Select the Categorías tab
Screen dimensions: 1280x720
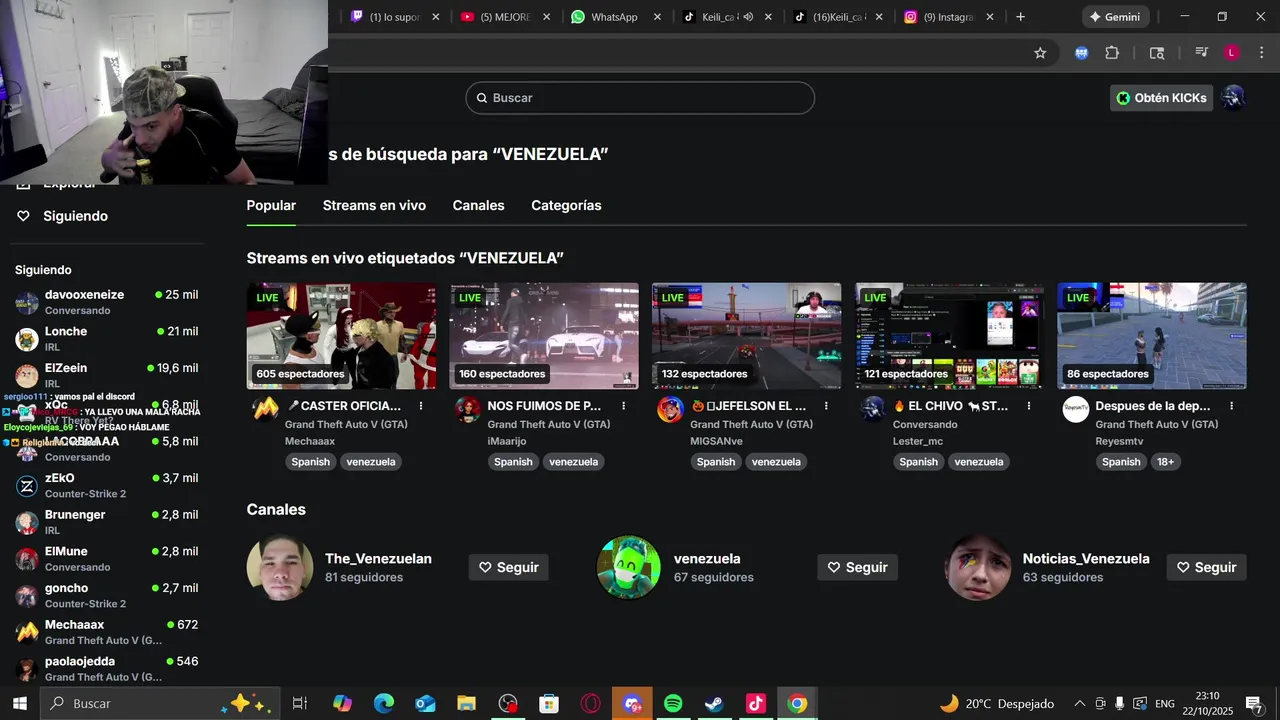coord(566,205)
